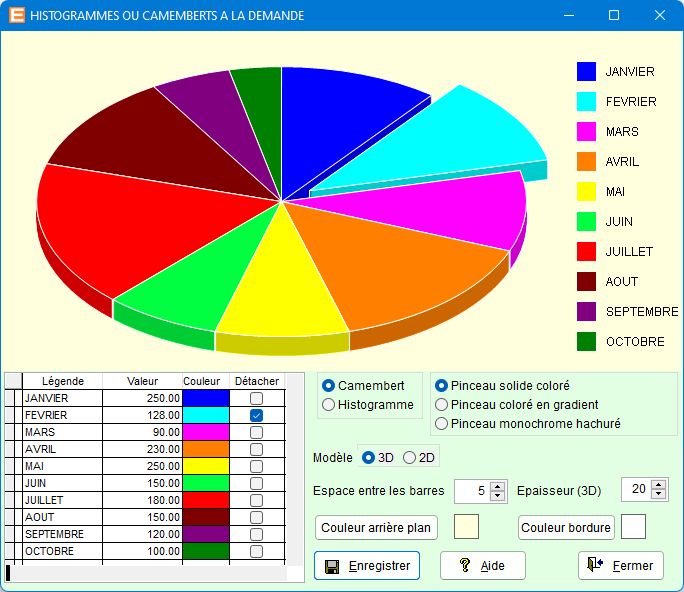
Task: Click the orange AVRIL color cell
Action: [x=206, y=449]
